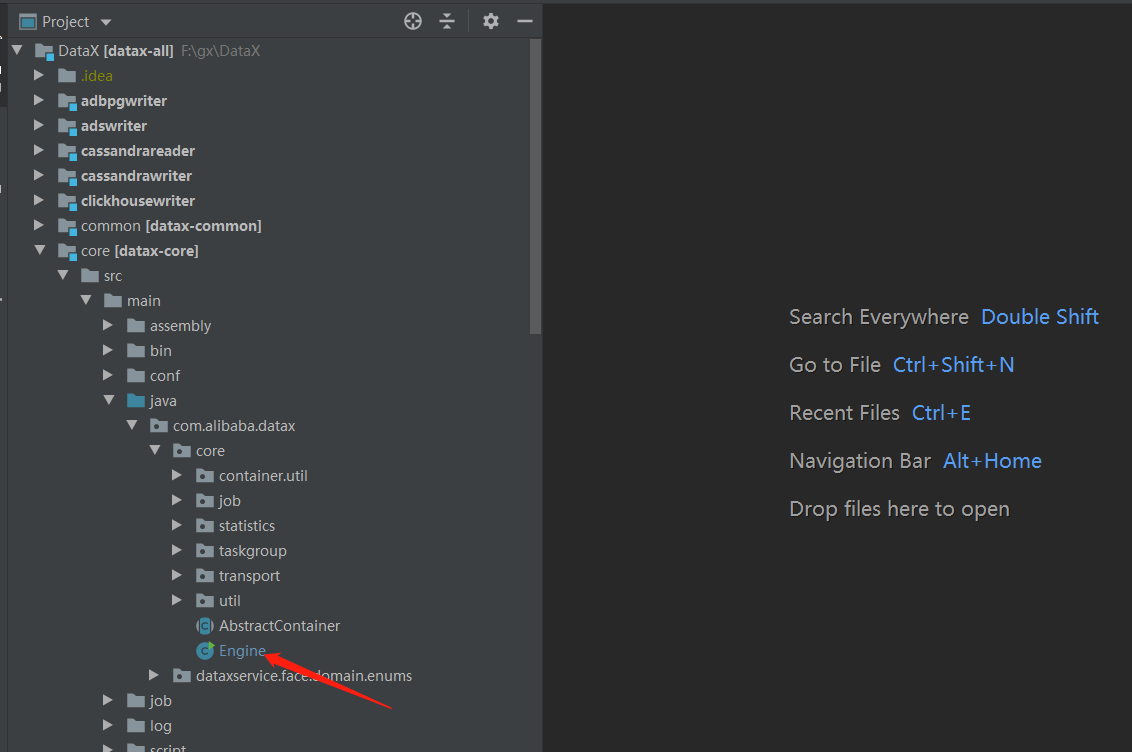
Task: Expand the bin folder arrow
Action: (x=108, y=350)
